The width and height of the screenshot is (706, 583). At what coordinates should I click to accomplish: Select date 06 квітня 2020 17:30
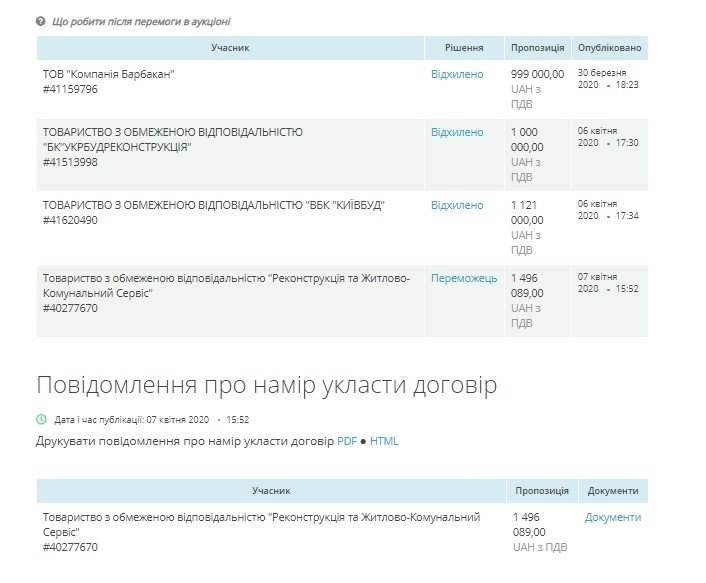pyautogui.click(x=608, y=137)
